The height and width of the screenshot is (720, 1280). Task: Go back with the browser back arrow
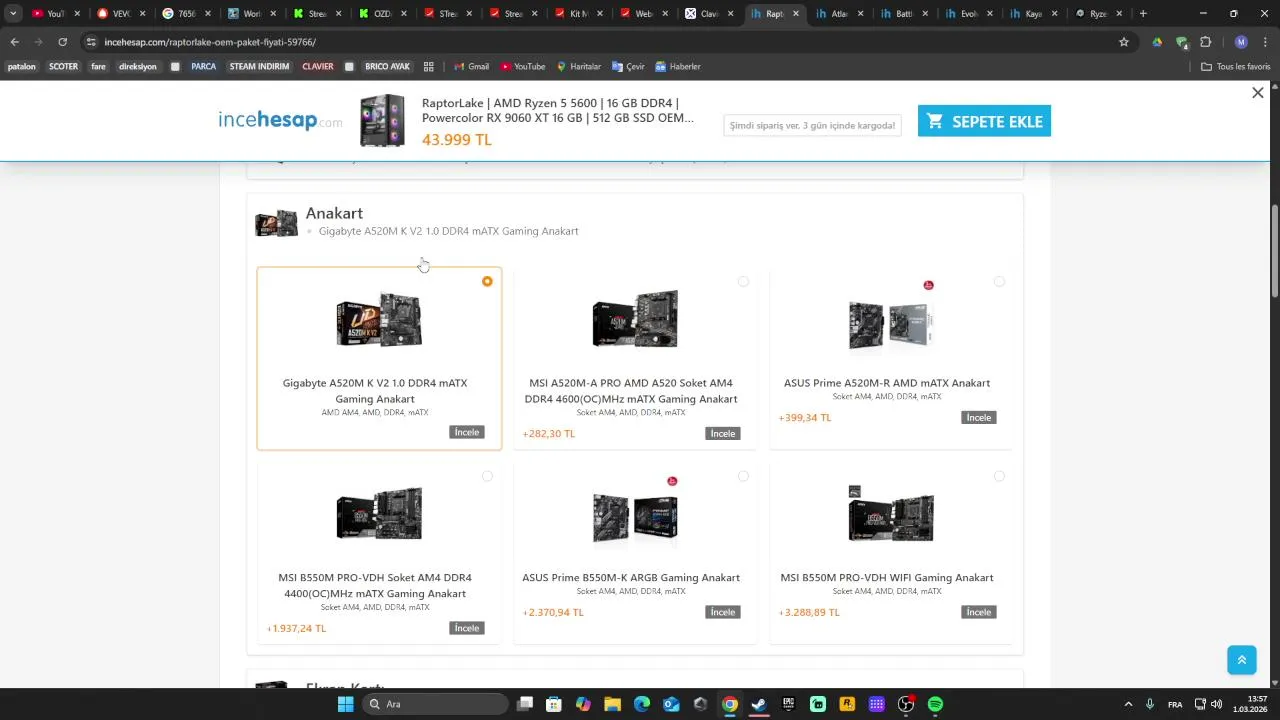click(x=14, y=42)
